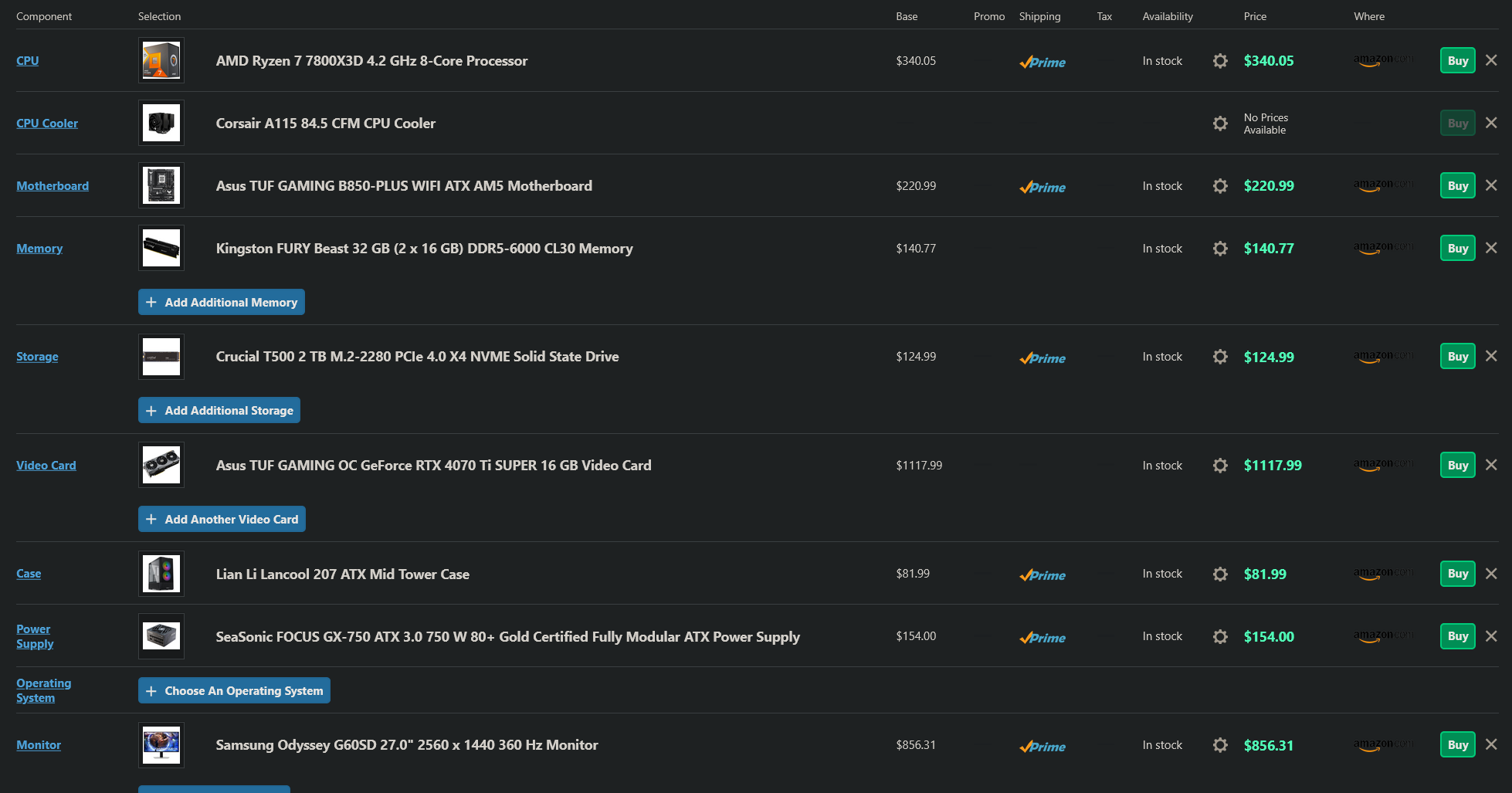Click the Prime shipping icon for case
The width and height of the screenshot is (1512, 793).
pyautogui.click(x=1042, y=575)
